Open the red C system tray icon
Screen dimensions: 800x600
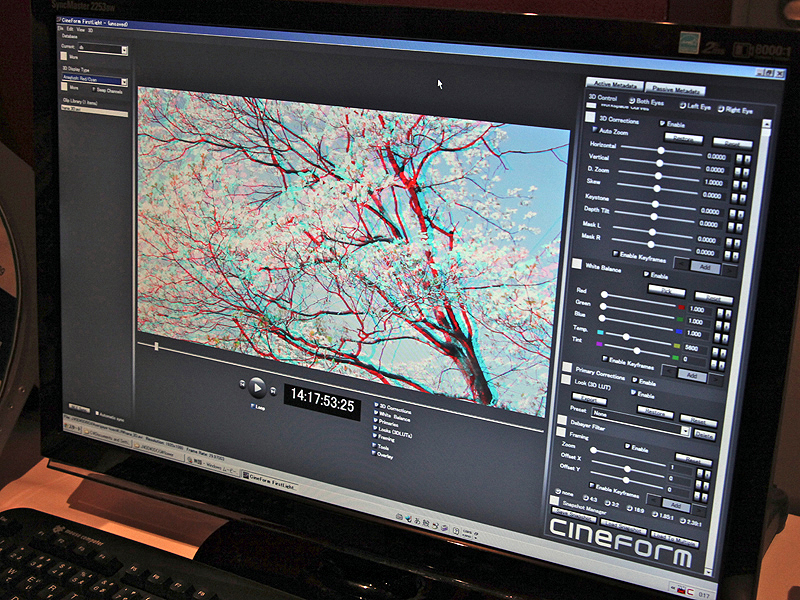(x=689, y=592)
